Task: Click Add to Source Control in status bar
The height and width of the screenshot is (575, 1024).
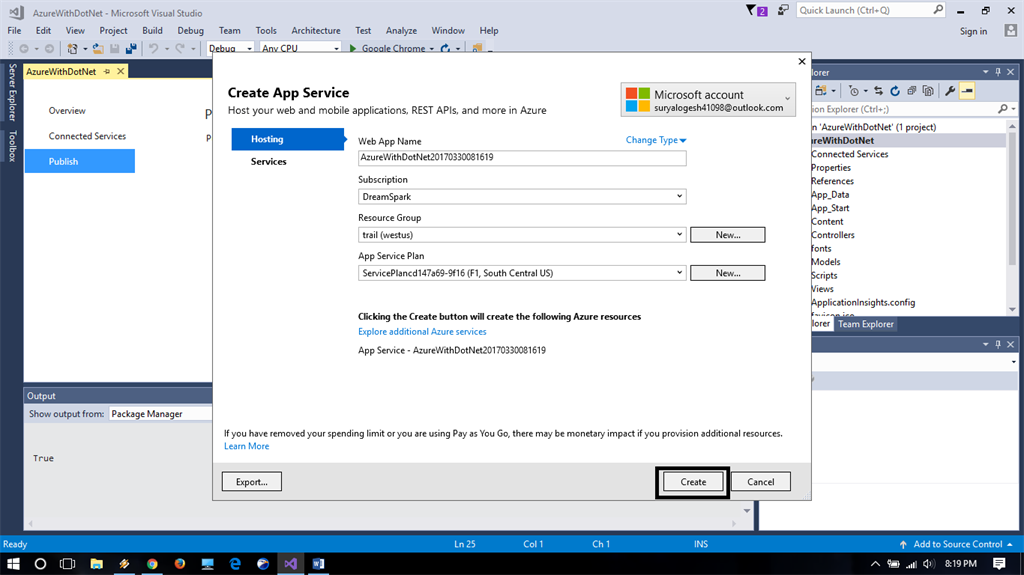Action: click(x=957, y=544)
